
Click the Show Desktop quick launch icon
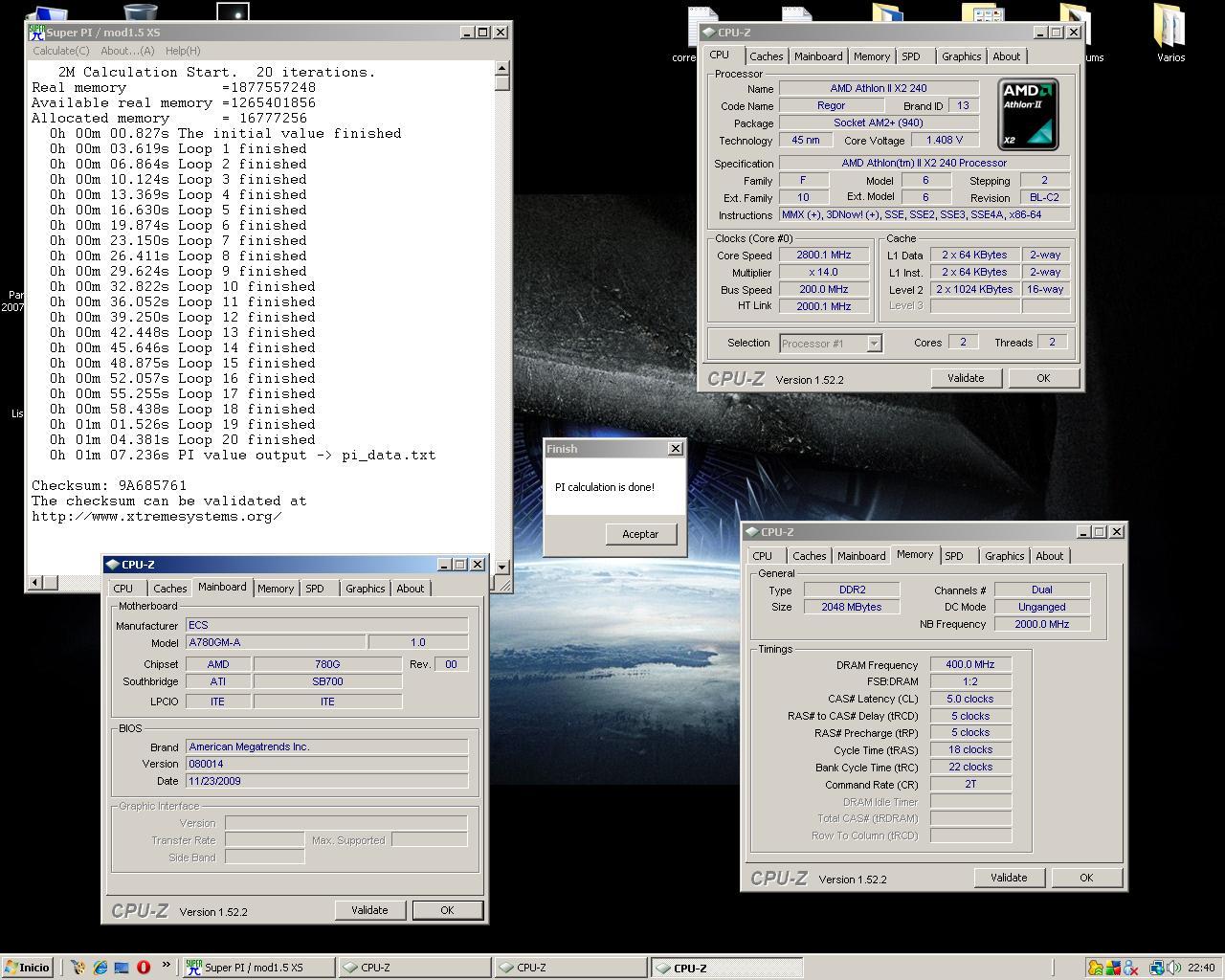click(x=122, y=968)
